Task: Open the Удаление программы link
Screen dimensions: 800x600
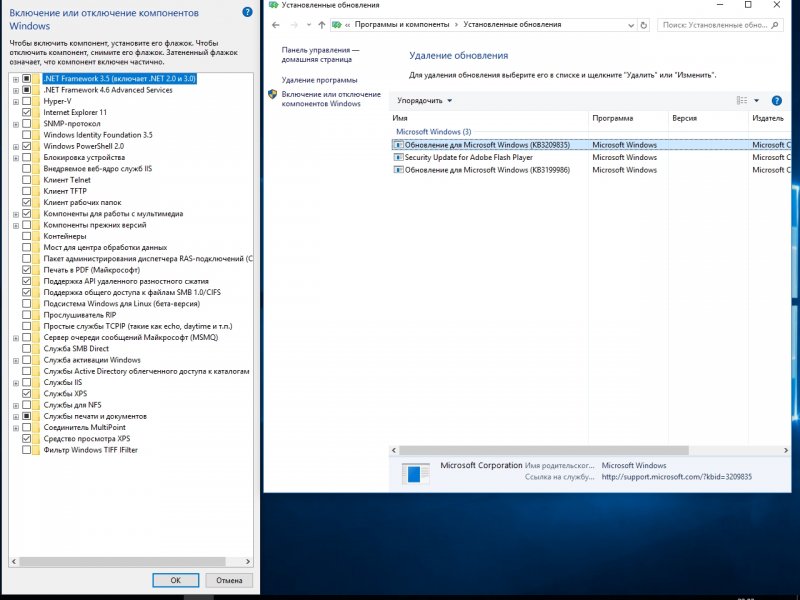Action: (x=319, y=80)
